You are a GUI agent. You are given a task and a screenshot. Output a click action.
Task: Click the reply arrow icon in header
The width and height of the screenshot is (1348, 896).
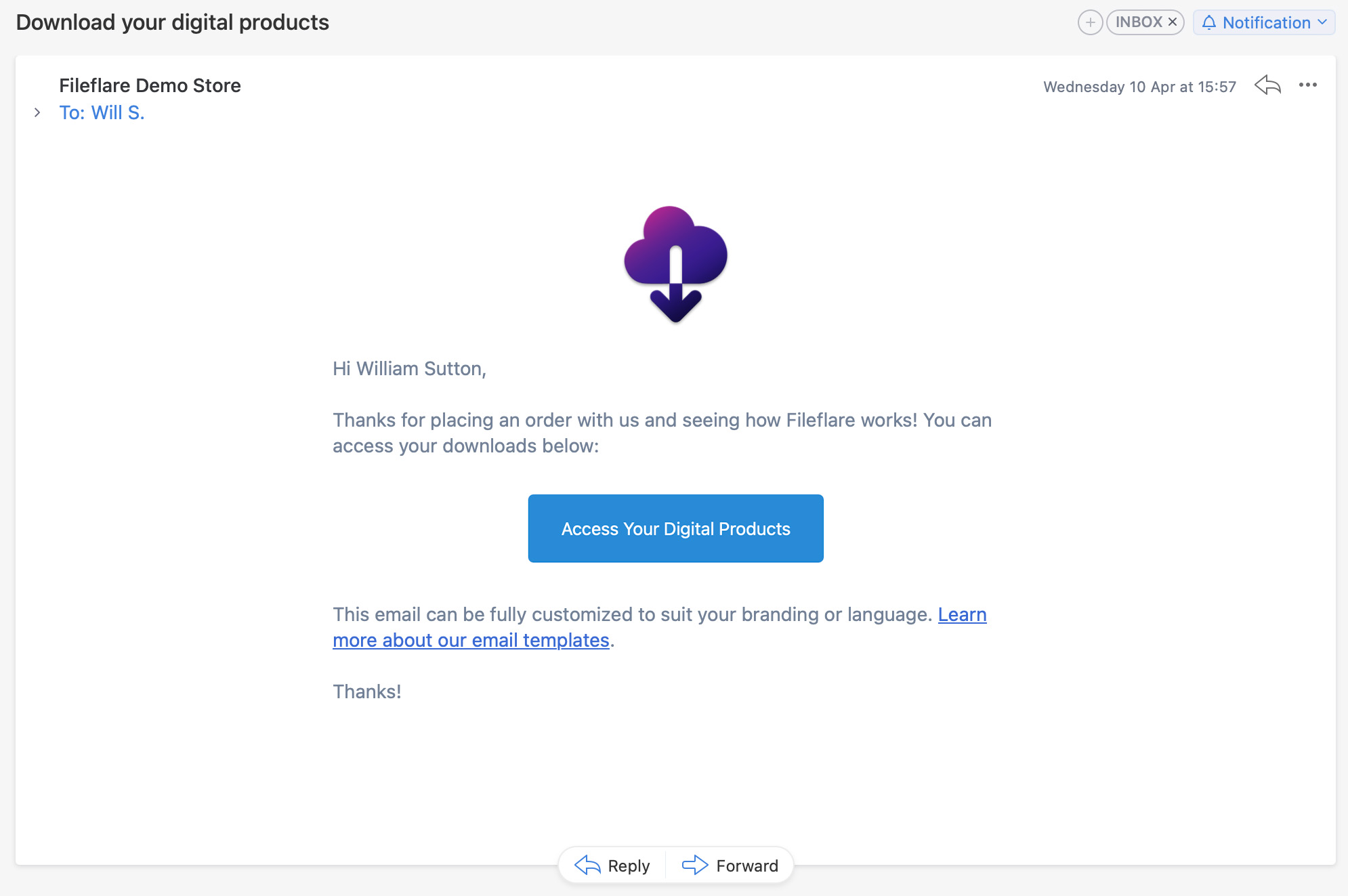click(1267, 85)
